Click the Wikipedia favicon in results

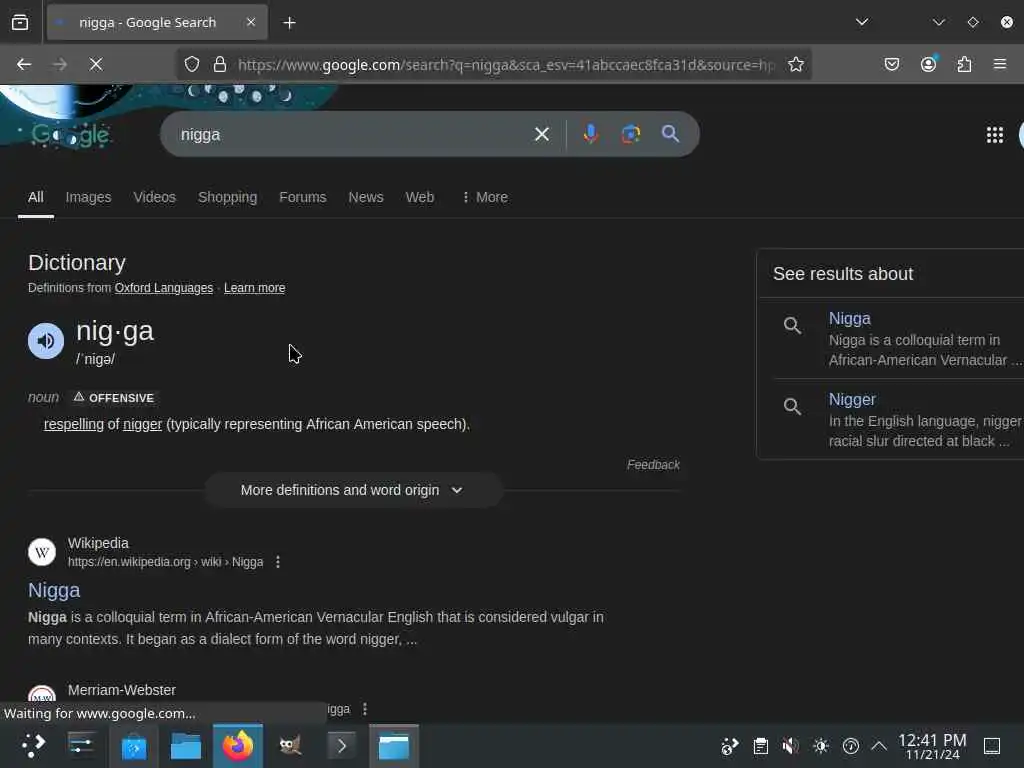tap(42, 552)
